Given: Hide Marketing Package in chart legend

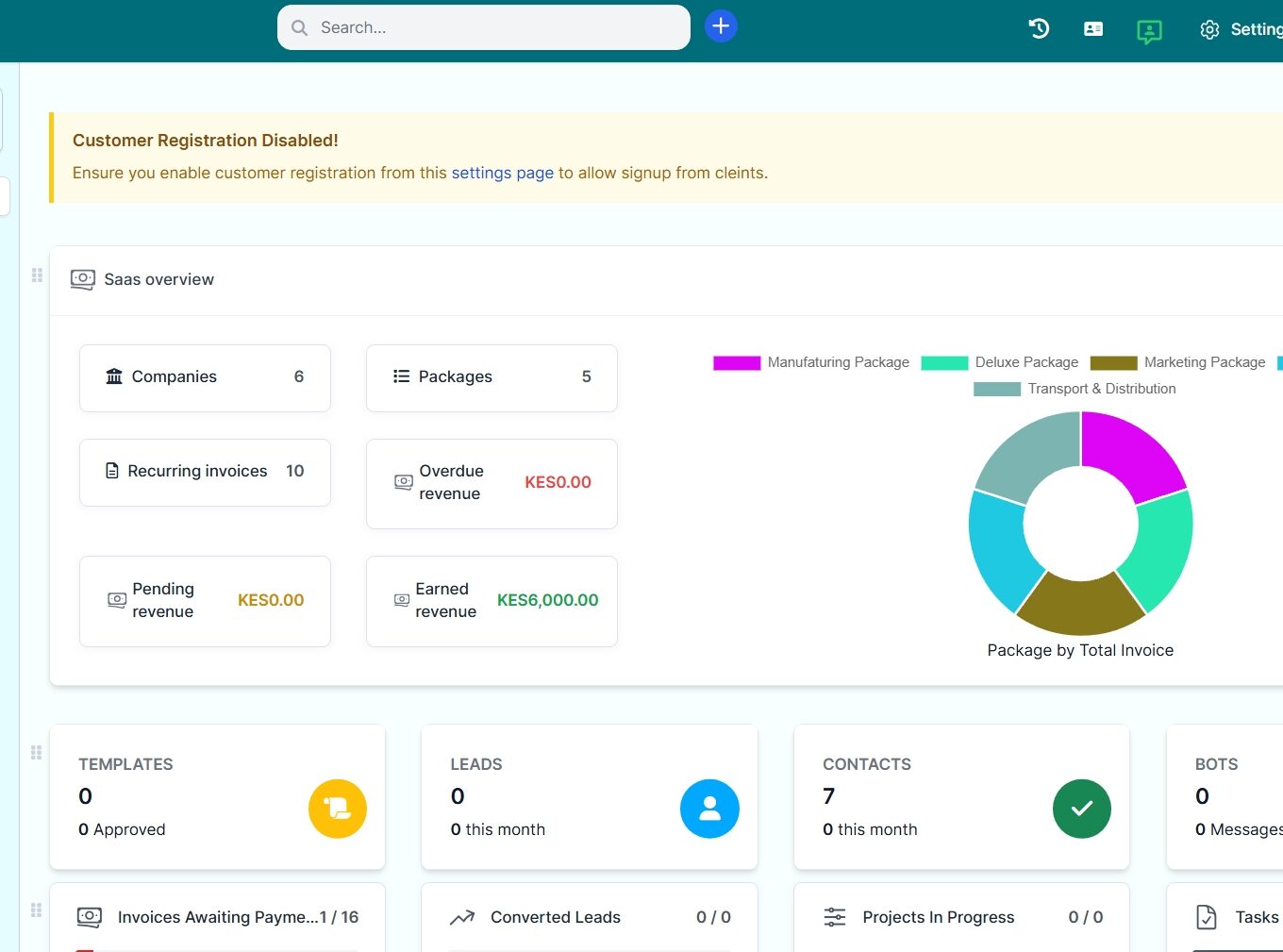Looking at the screenshot, I should tap(1177, 362).
